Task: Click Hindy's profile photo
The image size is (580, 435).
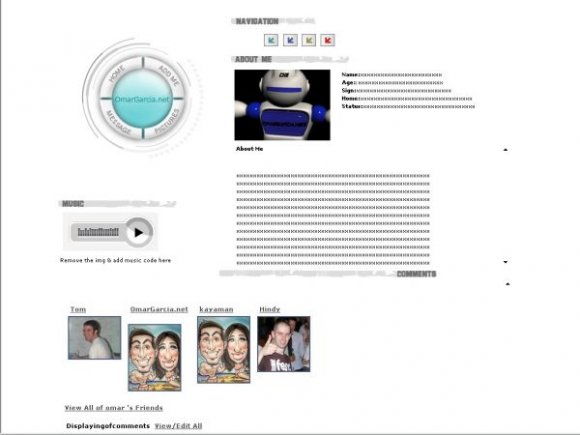Action: (x=284, y=344)
